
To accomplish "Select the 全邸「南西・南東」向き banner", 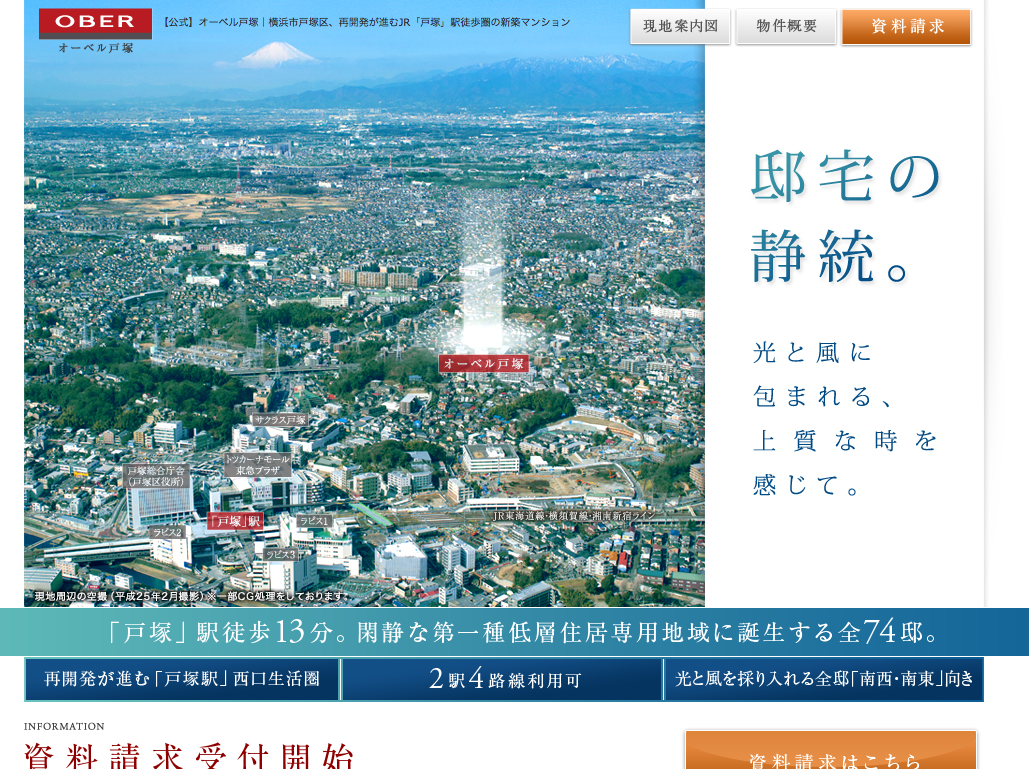I will pyautogui.click(x=824, y=679).
